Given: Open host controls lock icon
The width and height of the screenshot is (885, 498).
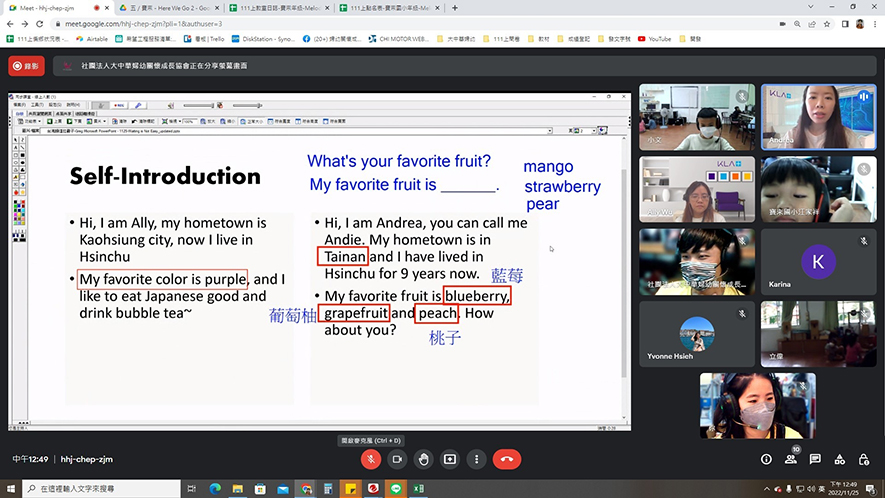Looking at the screenshot, I should [x=863, y=459].
